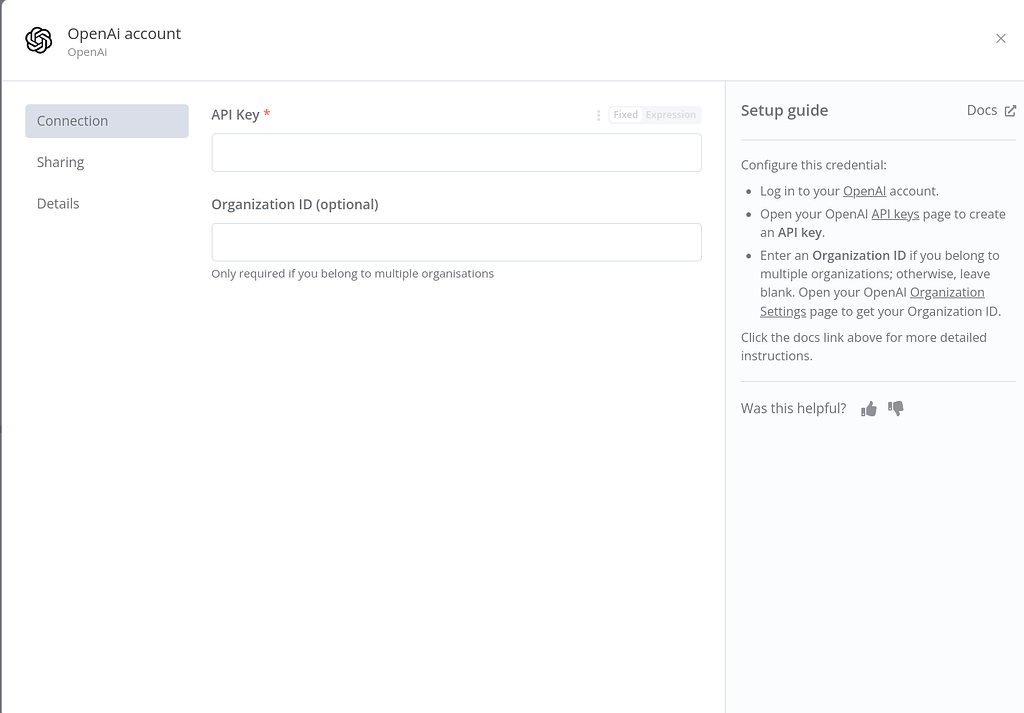Screen dimensions: 1024x713
Task: Switch the API Key field to Expression mode
Action: click(x=670, y=114)
